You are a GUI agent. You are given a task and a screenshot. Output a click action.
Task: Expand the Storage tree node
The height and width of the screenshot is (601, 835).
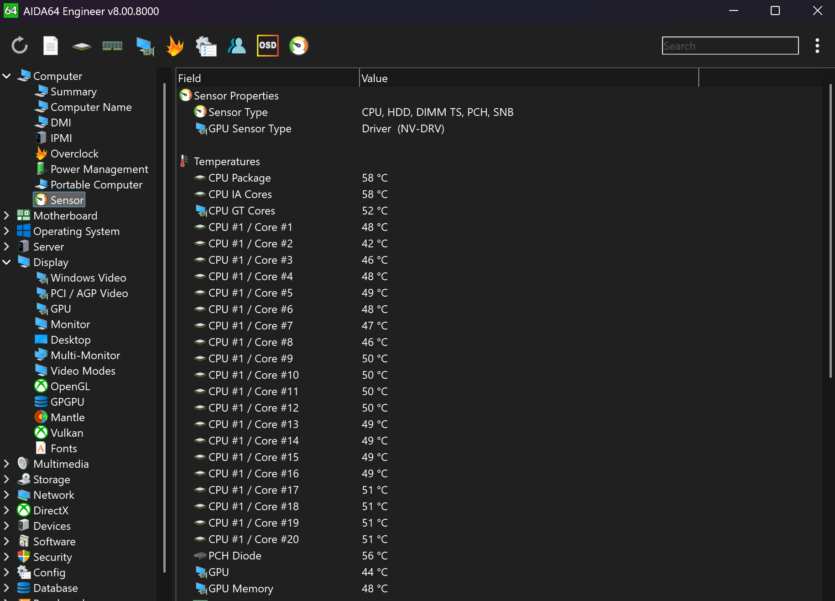click(6, 479)
